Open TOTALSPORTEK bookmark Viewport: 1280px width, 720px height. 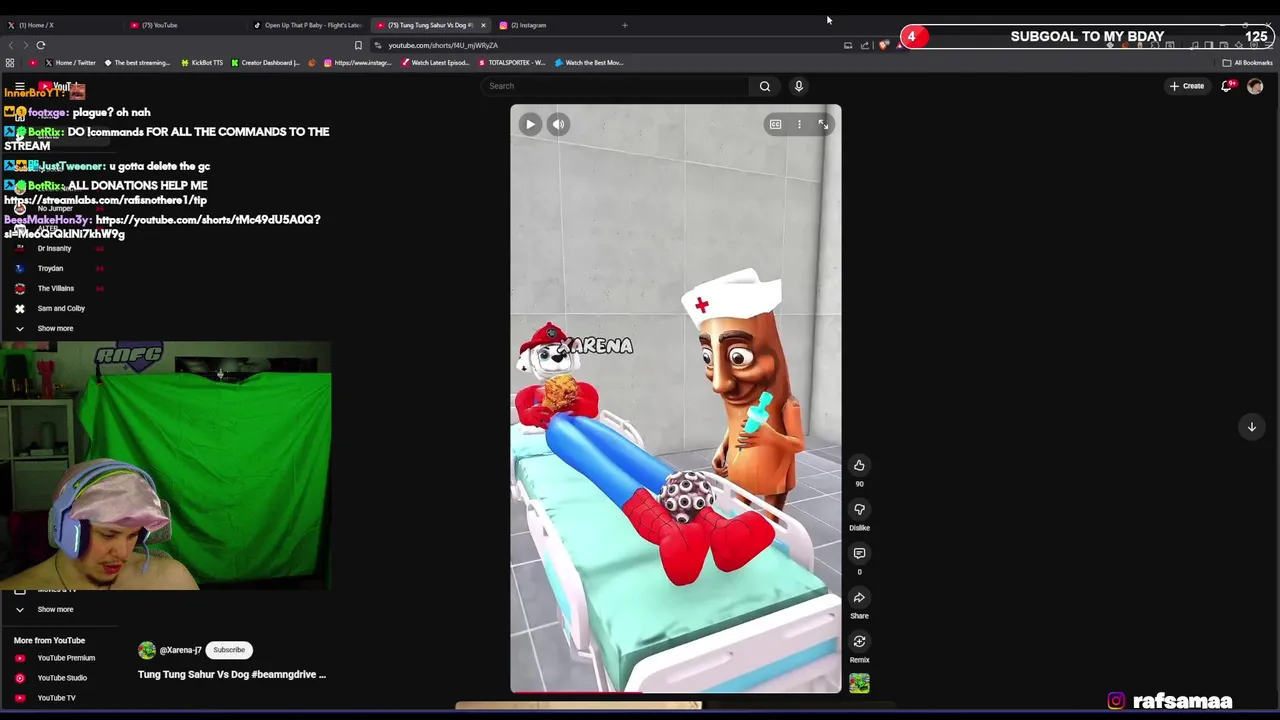pyautogui.click(x=512, y=63)
